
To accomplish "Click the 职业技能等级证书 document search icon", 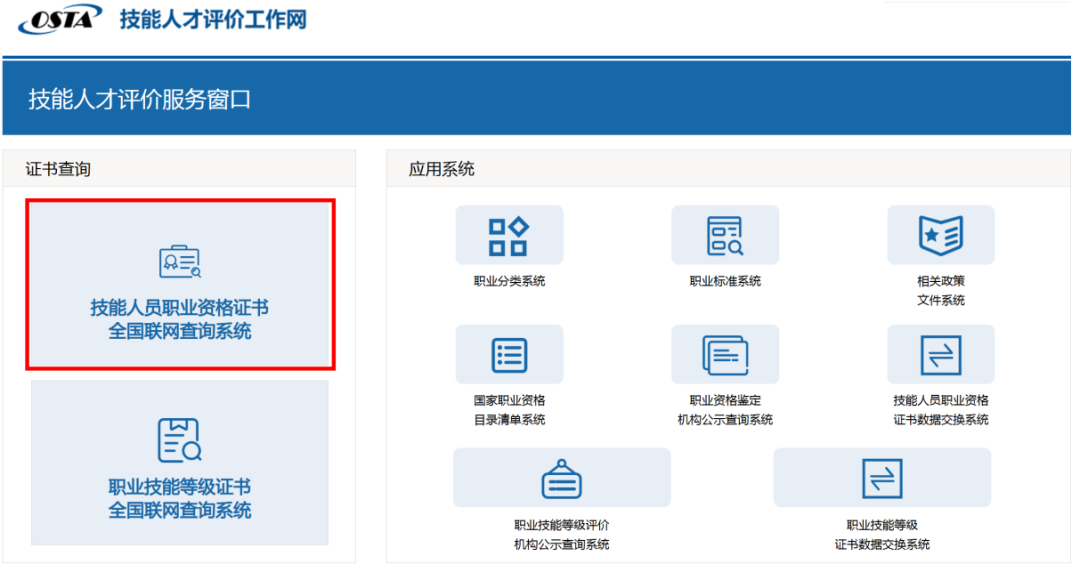I will pyautogui.click(x=180, y=440).
